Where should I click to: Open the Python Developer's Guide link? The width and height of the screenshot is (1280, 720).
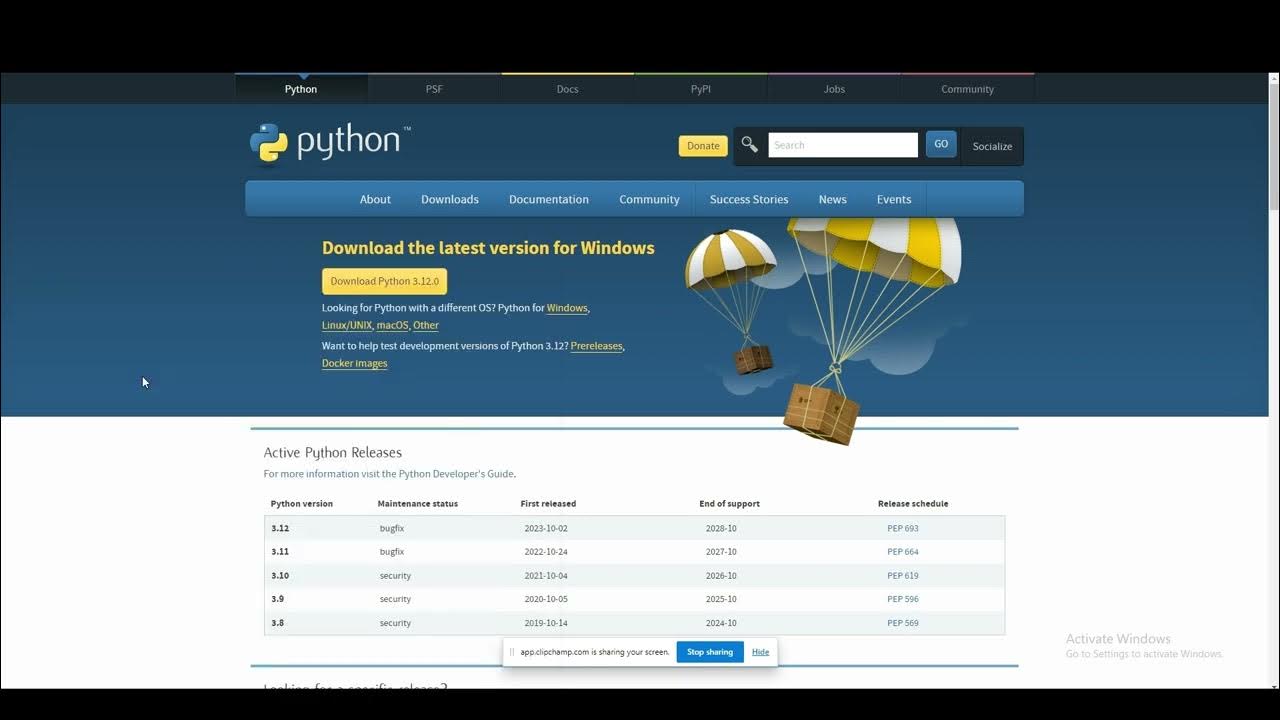point(457,474)
